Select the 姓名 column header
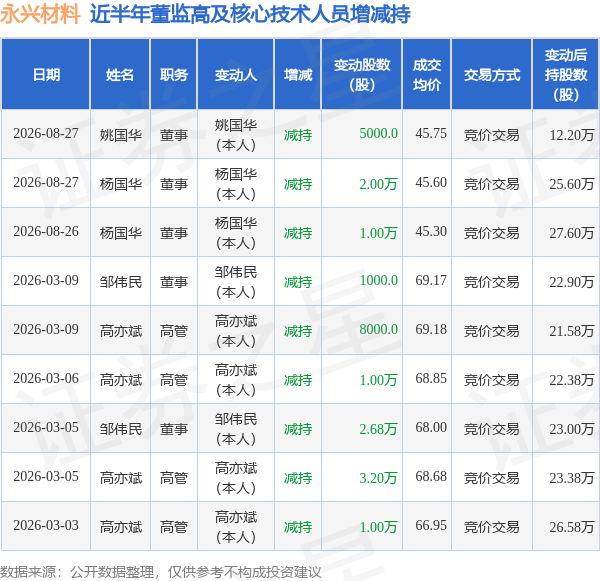The height and width of the screenshot is (581, 600). 120,74
